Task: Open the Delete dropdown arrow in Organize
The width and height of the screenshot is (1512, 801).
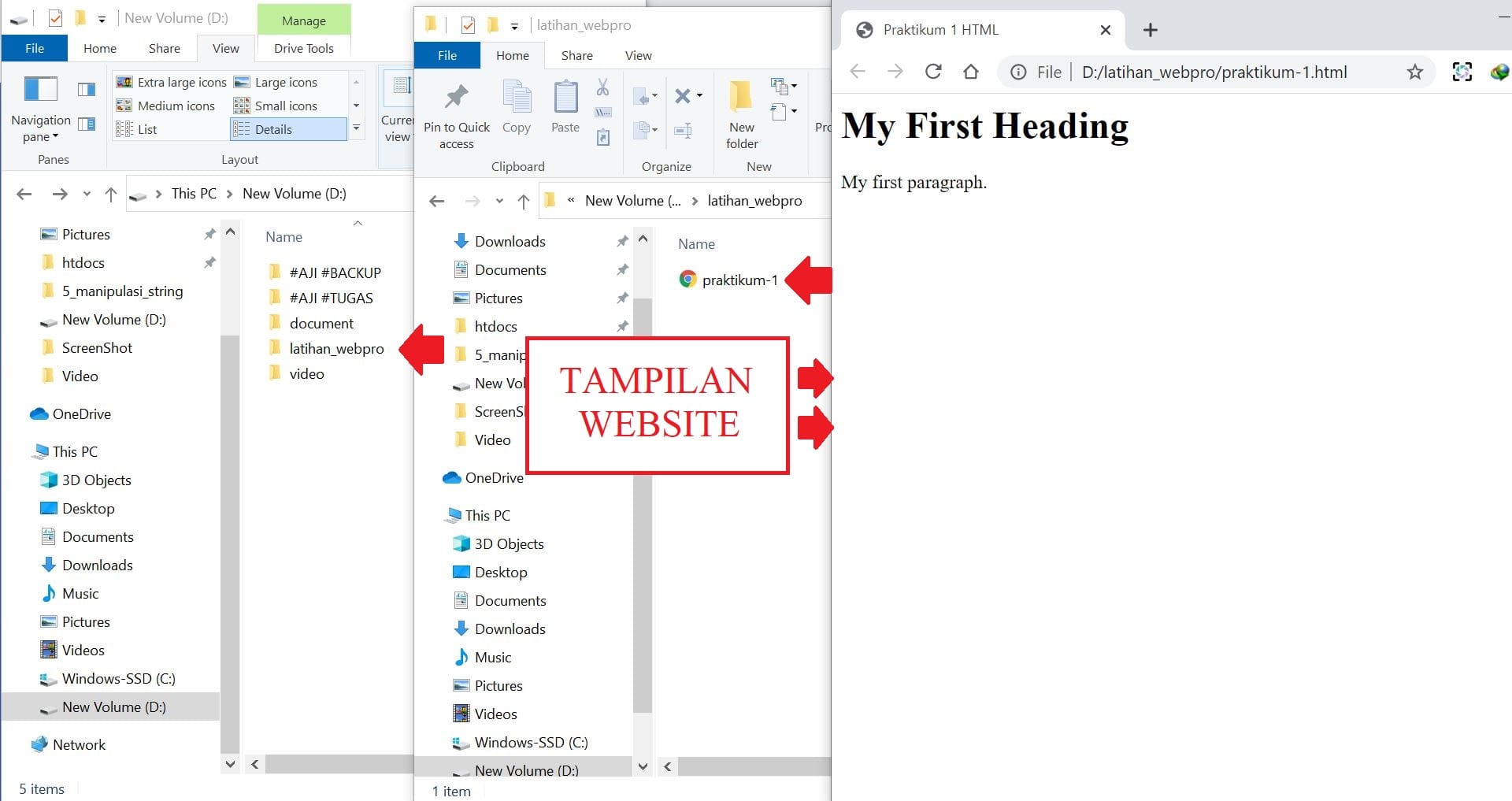Action: [699, 97]
